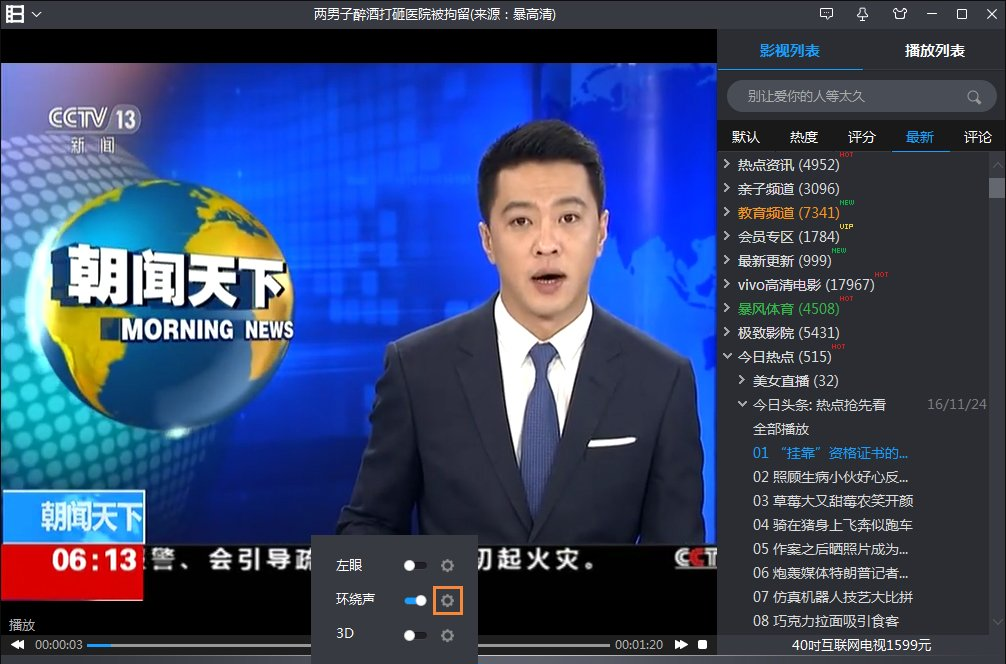Click the search magnifier icon
The image size is (1006, 664).
[x=973, y=97]
